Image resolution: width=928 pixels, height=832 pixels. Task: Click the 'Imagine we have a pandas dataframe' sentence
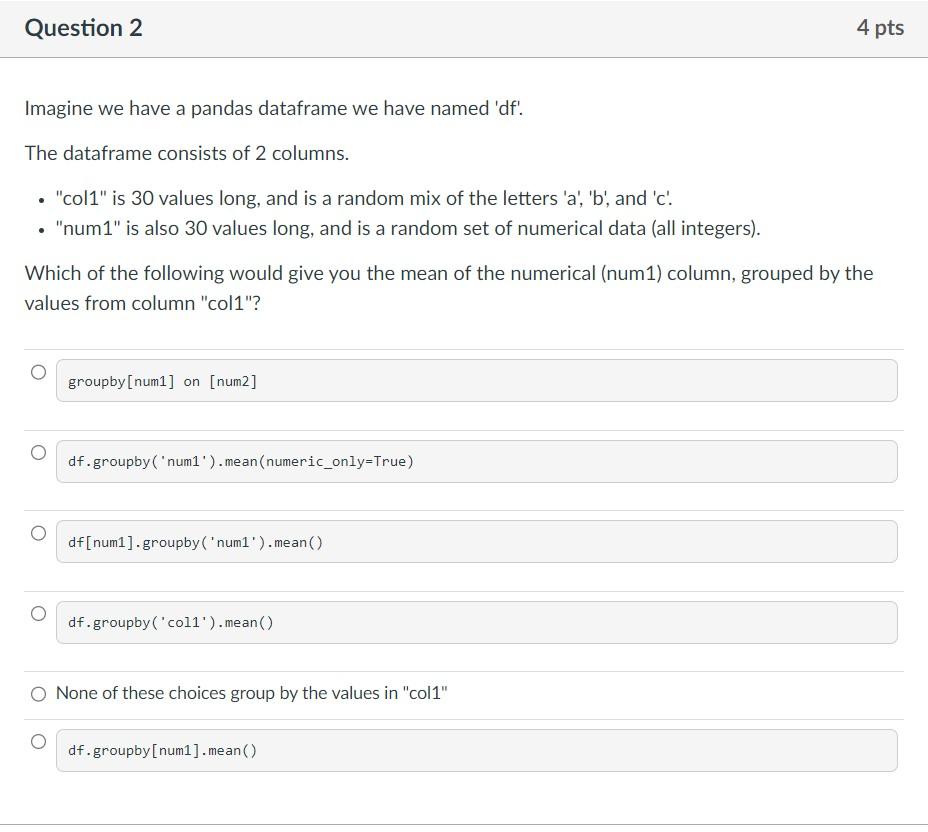pyautogui.click(x=274, y=108)
